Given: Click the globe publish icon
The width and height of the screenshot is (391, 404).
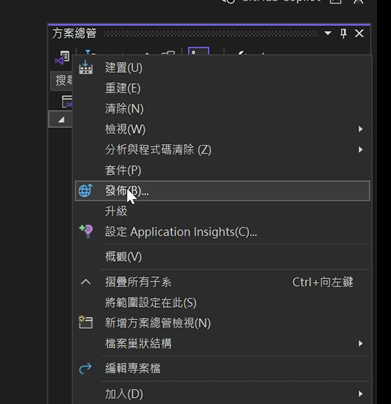Looking at the screenshot, I should 86,191.
